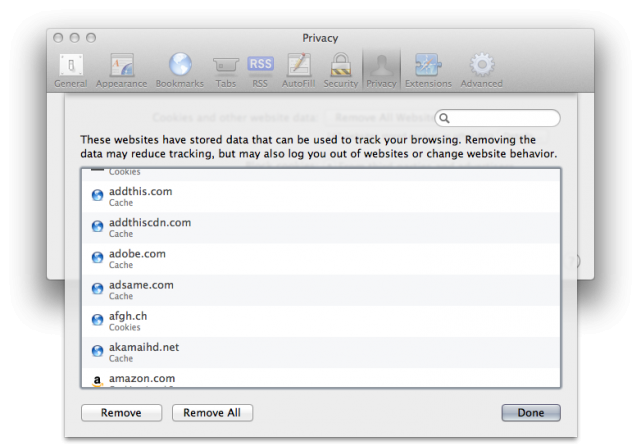Image resolution: width=640 pixels, height=446 pixels.
Task: Click the globe icon next to adsame.com
Action: point(97,288)
